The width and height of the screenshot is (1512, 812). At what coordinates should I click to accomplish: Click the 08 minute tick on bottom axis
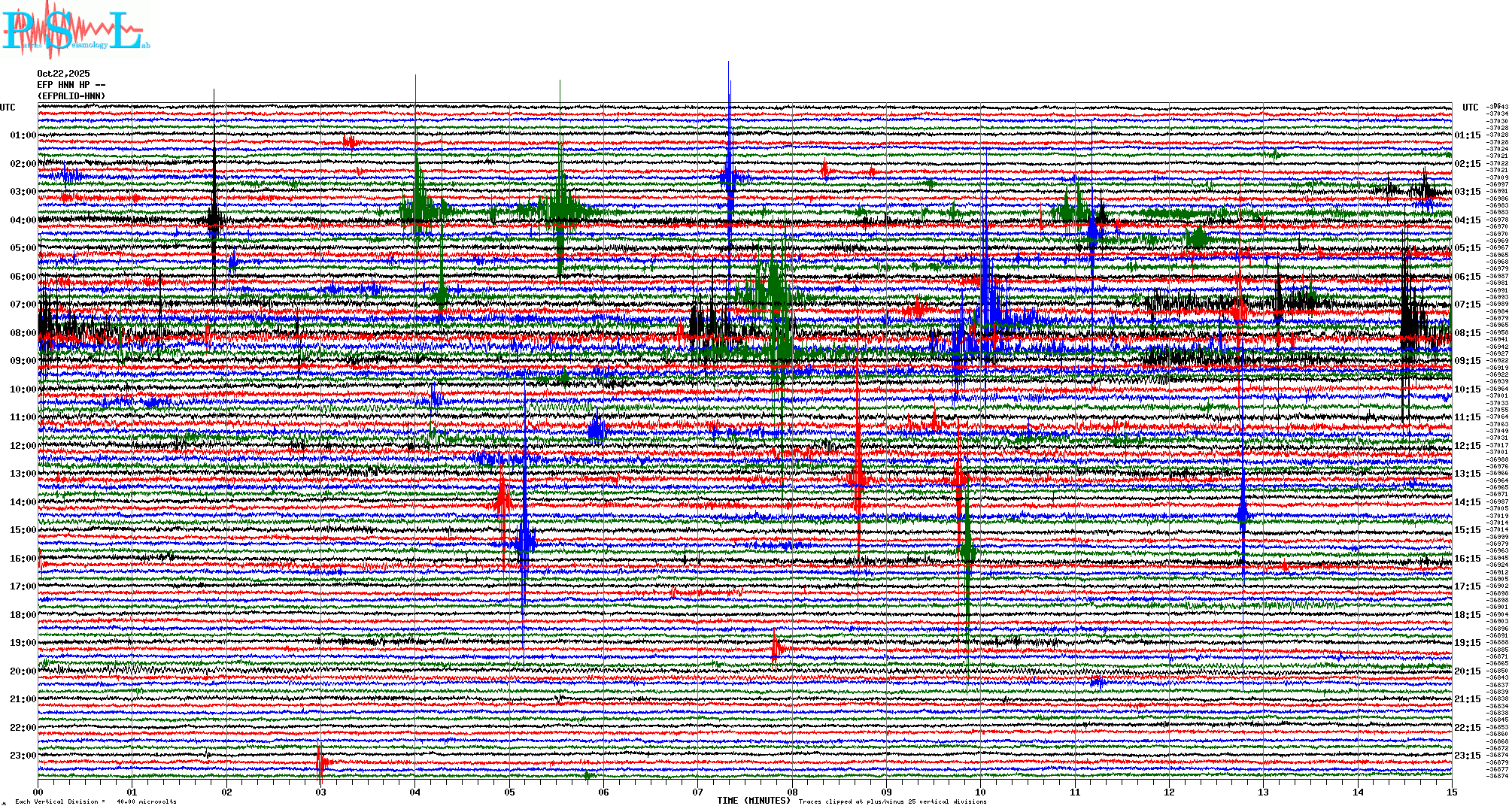click(x=792, y=792)
